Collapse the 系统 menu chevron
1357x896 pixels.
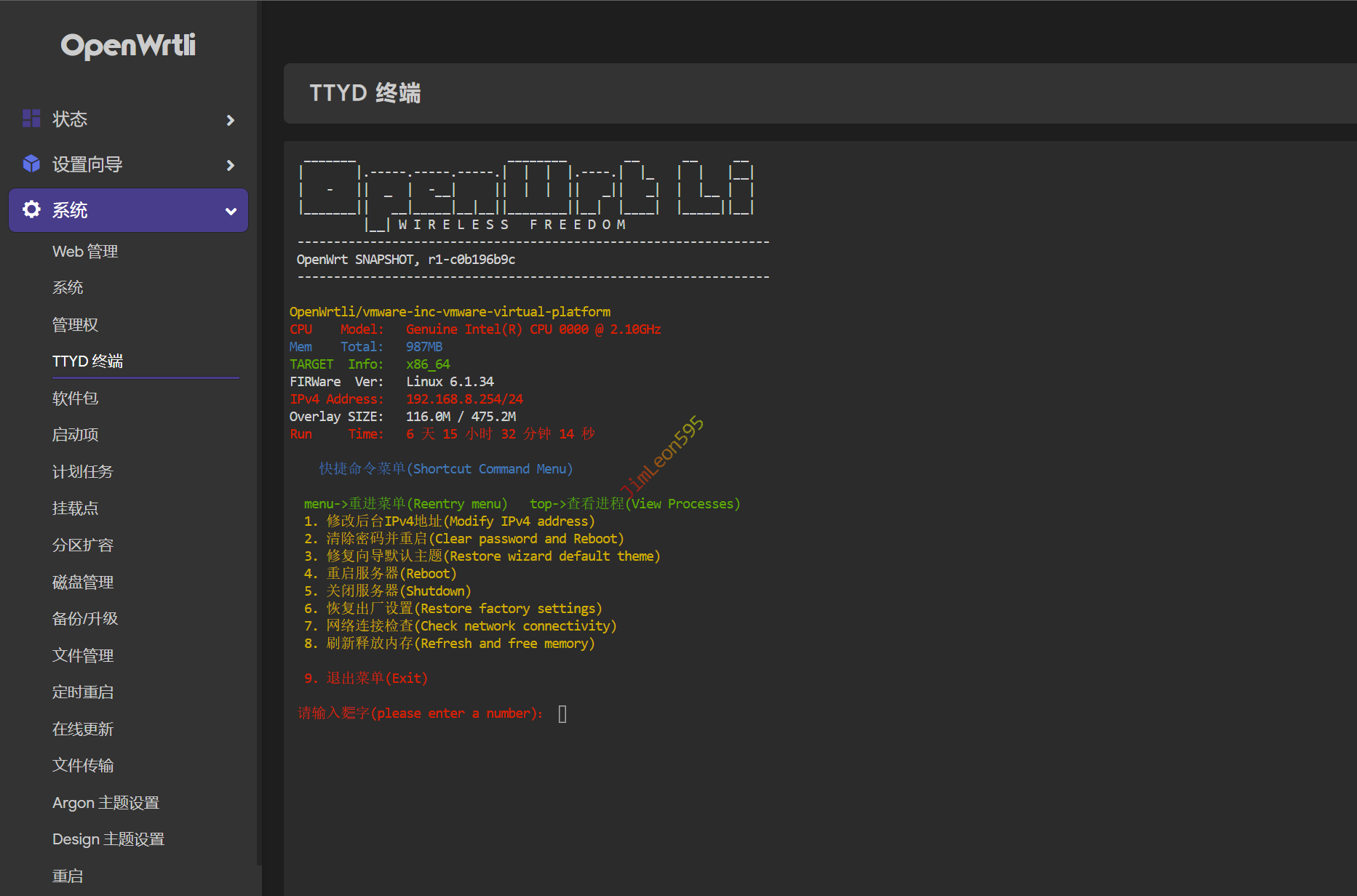(x=231, y=211)
